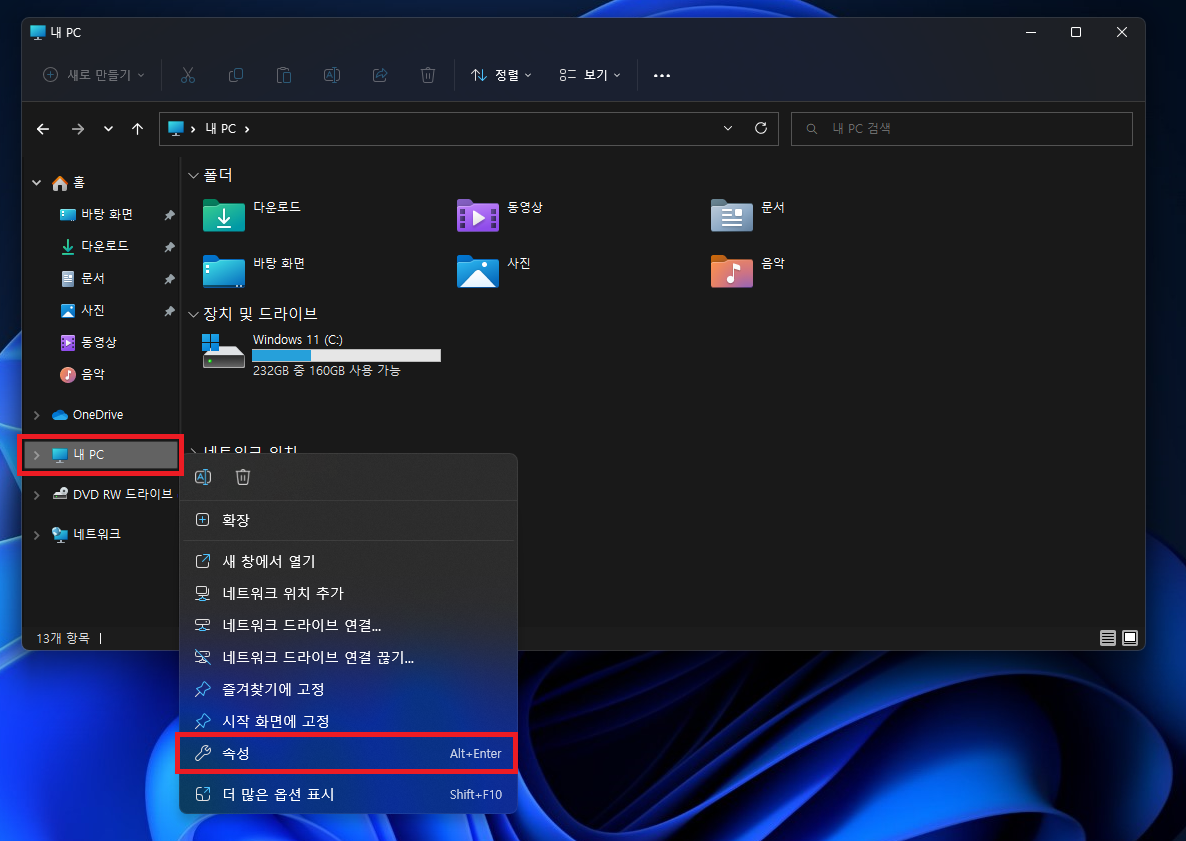Choose 시작 화면에 고정 in context menu
The width and height of the screenshot is (1186, 841).
348,722
